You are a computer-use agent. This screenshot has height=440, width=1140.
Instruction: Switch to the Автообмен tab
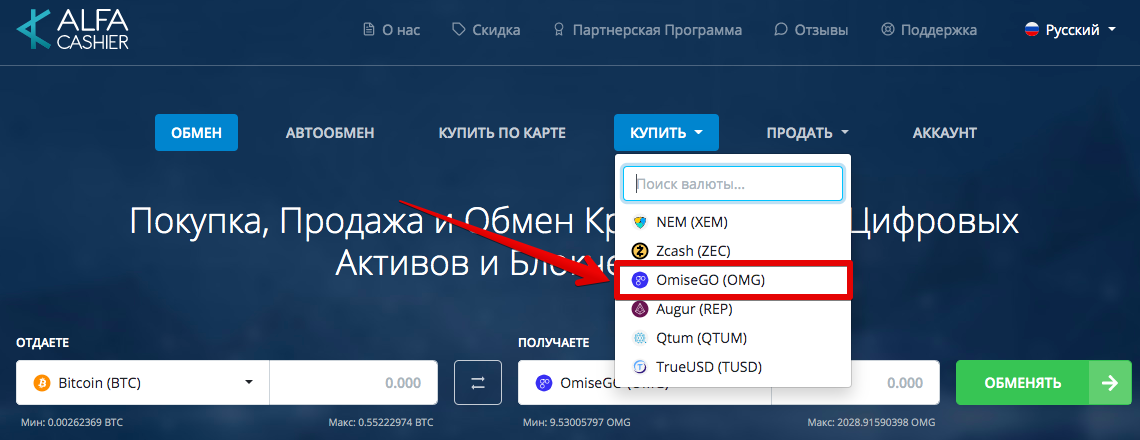(x=330, y=132)
